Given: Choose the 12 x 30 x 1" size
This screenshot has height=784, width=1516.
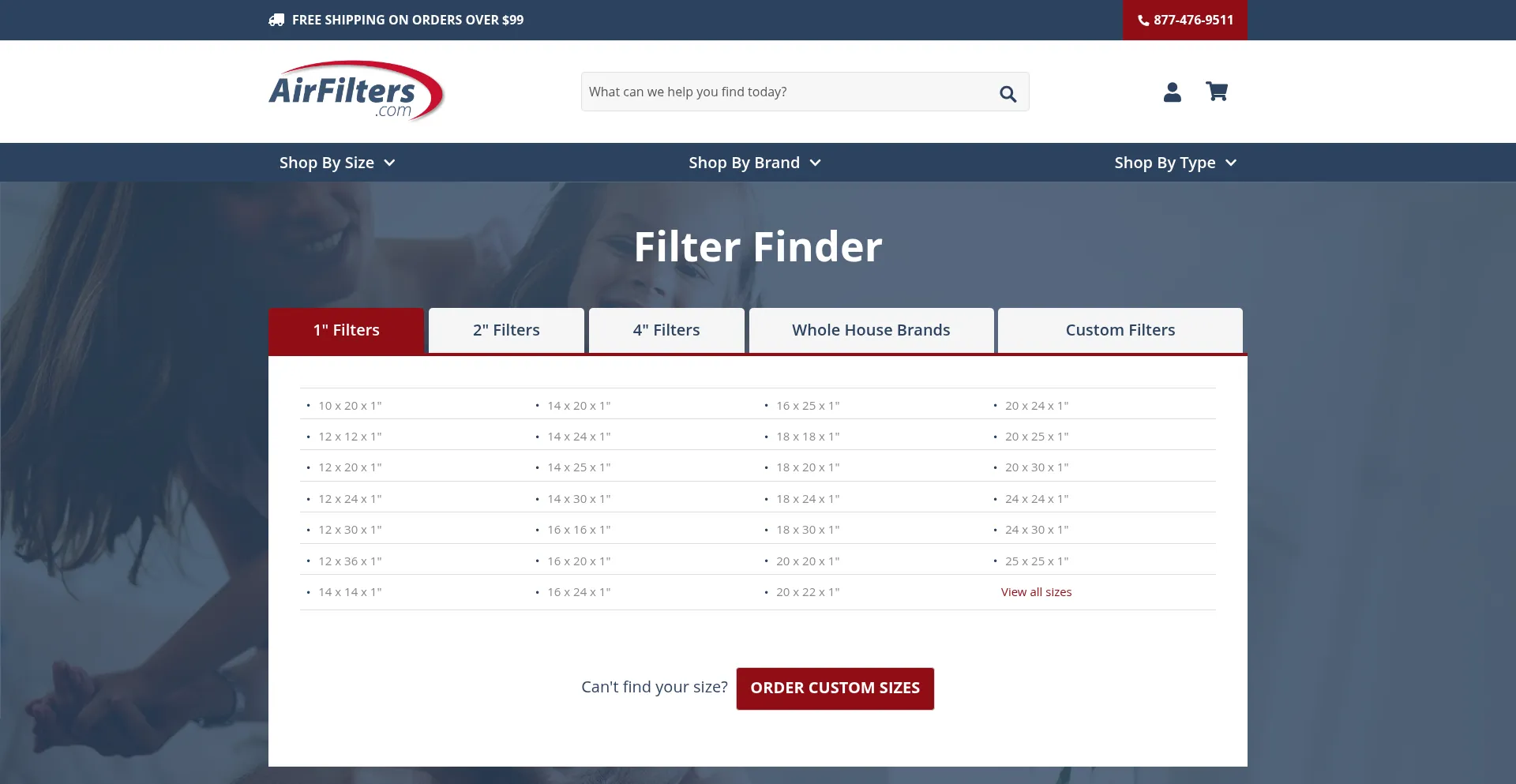Looking at the screenshot, I should pyautogui.click(x=350, y=530).
